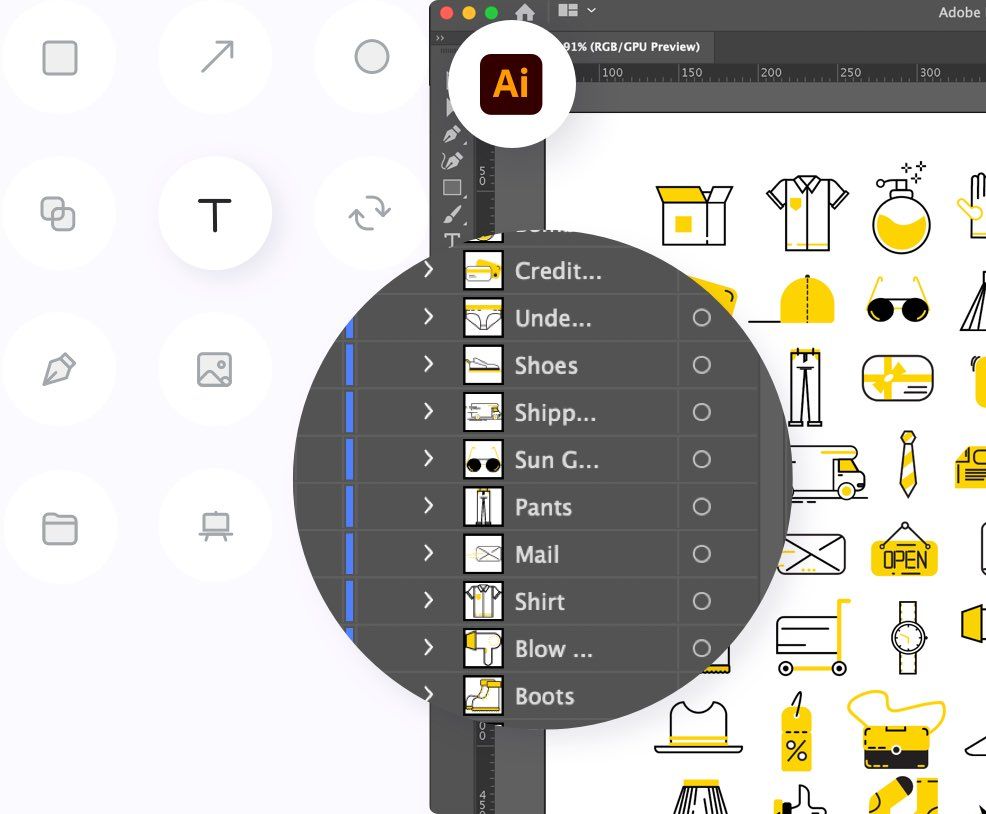Select the circle shape icon
Screen dimensions: 986x814
pos(372,57)
